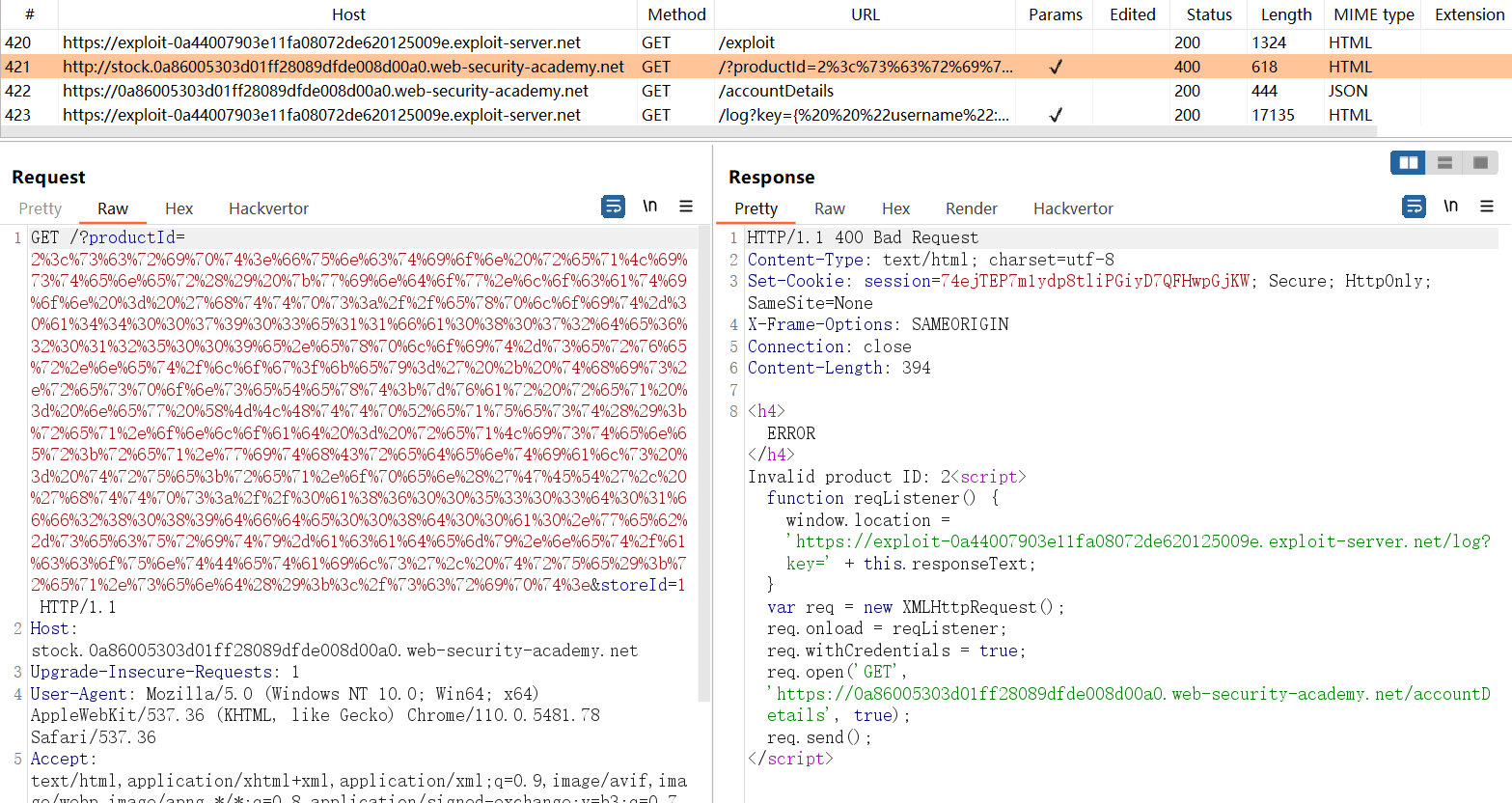Toggle word wrap icon in Request panel
The width and height of the screenshot is (1512, 803).
coord(613,207)
